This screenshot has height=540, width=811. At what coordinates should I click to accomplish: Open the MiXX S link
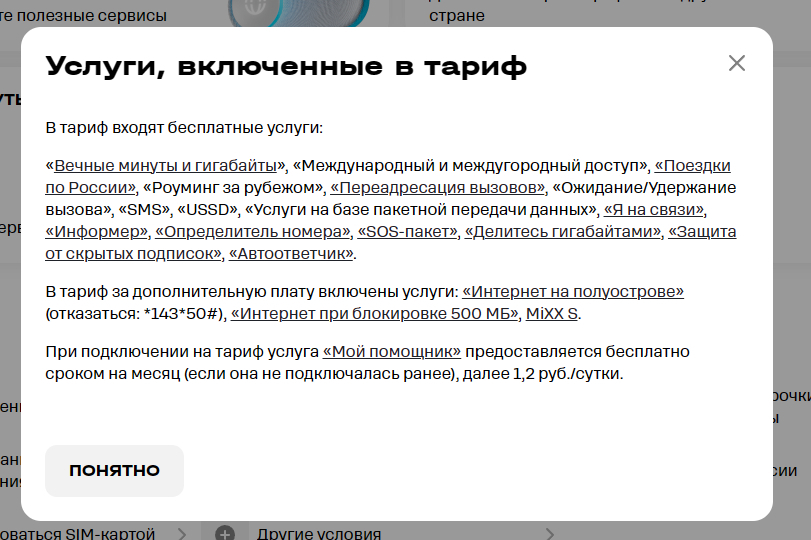552,313
